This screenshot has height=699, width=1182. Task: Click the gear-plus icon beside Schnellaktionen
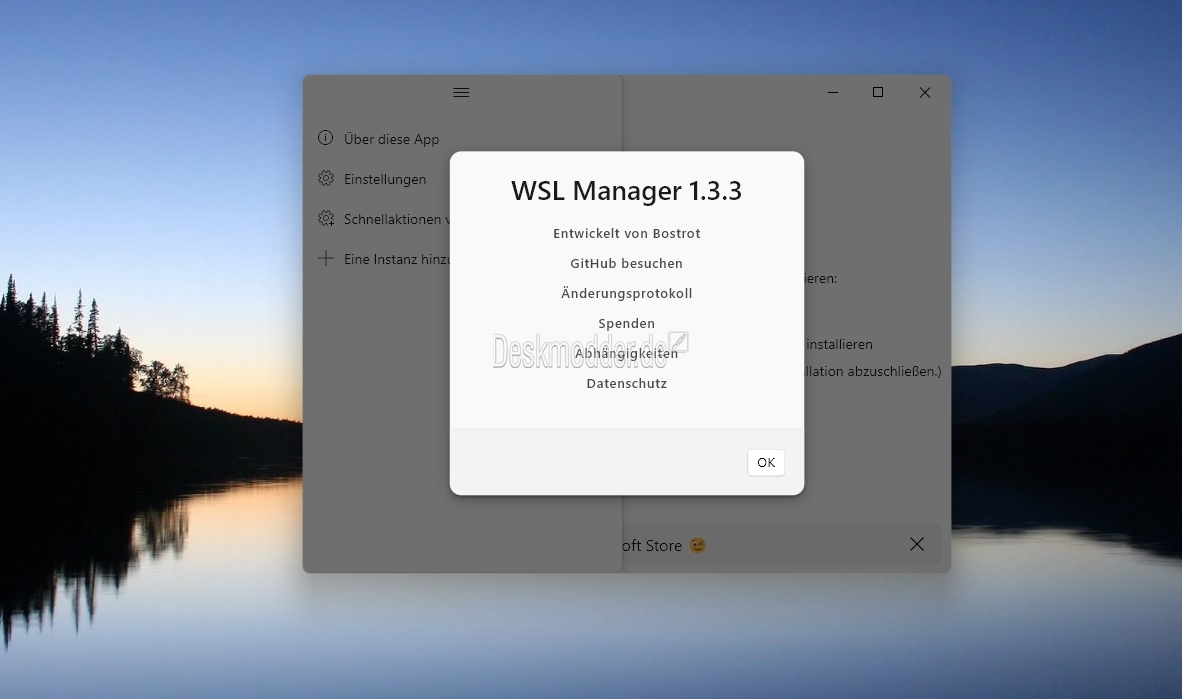pyautogui.click(x=326, y=219)
